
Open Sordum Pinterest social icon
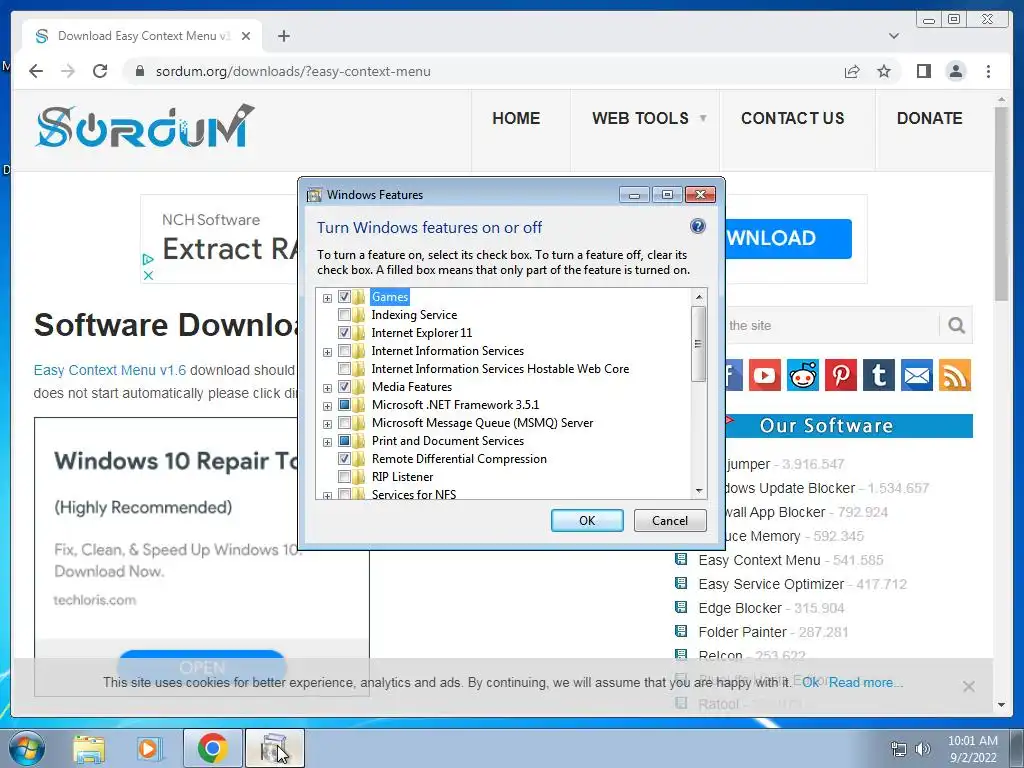[x=840, y=375]
